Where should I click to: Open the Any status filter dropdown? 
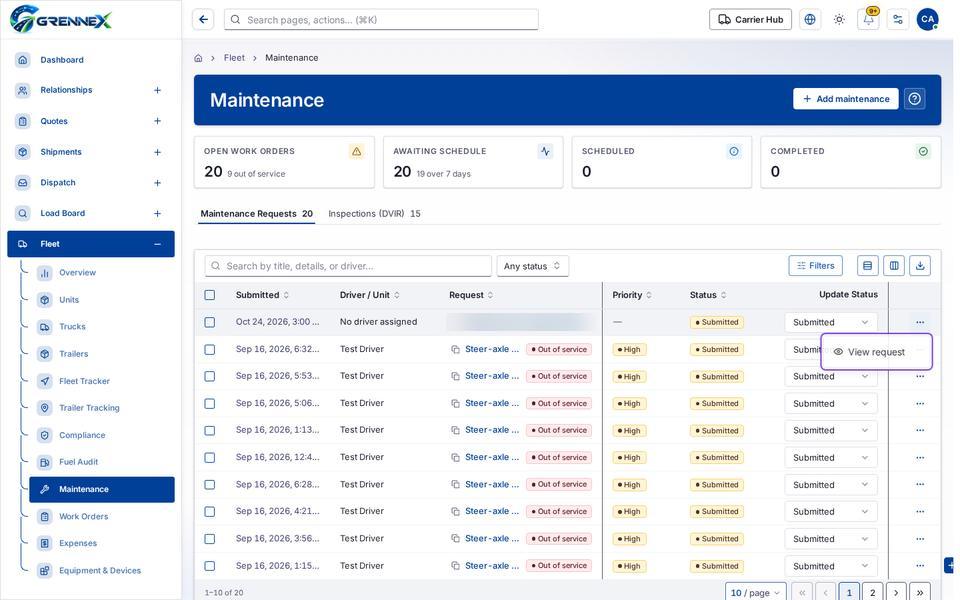(x=532, y=266)
